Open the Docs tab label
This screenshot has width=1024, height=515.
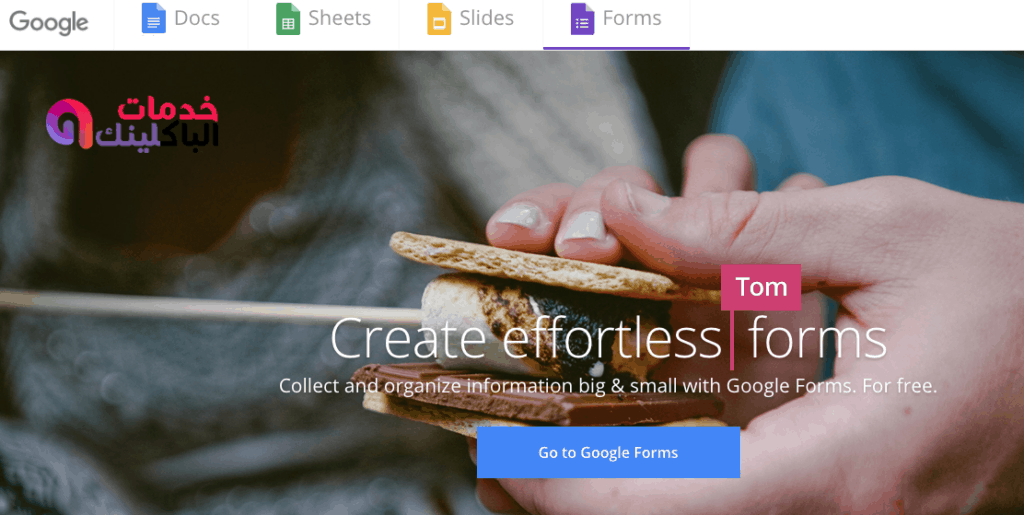pyautogui.click(x=197, y=18)
